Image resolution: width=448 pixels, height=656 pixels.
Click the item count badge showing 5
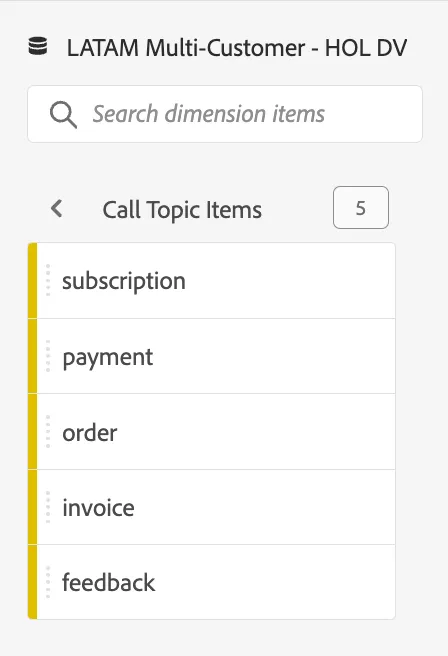(x=361, y=208)
